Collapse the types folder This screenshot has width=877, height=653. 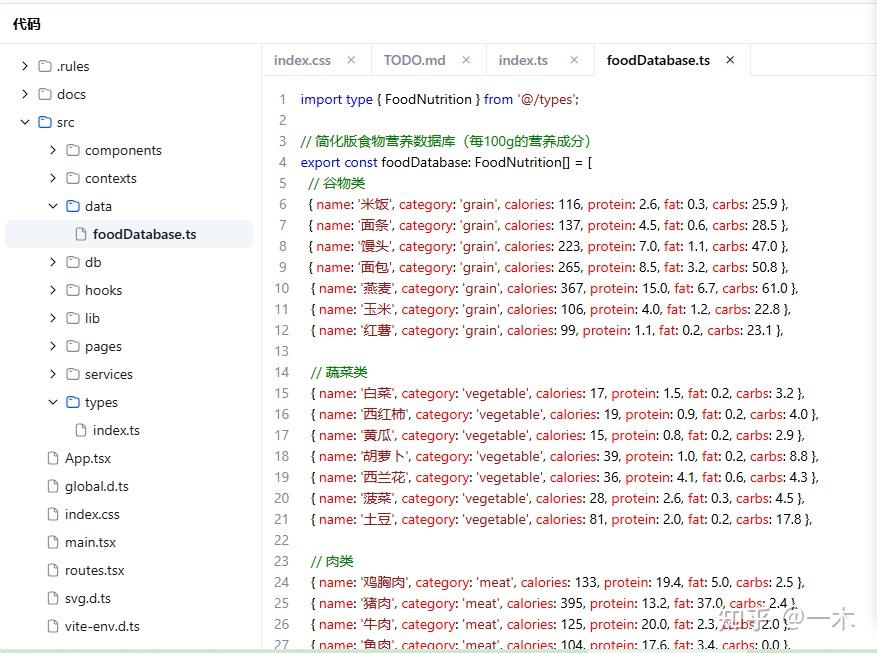click(x=53, y=402)
